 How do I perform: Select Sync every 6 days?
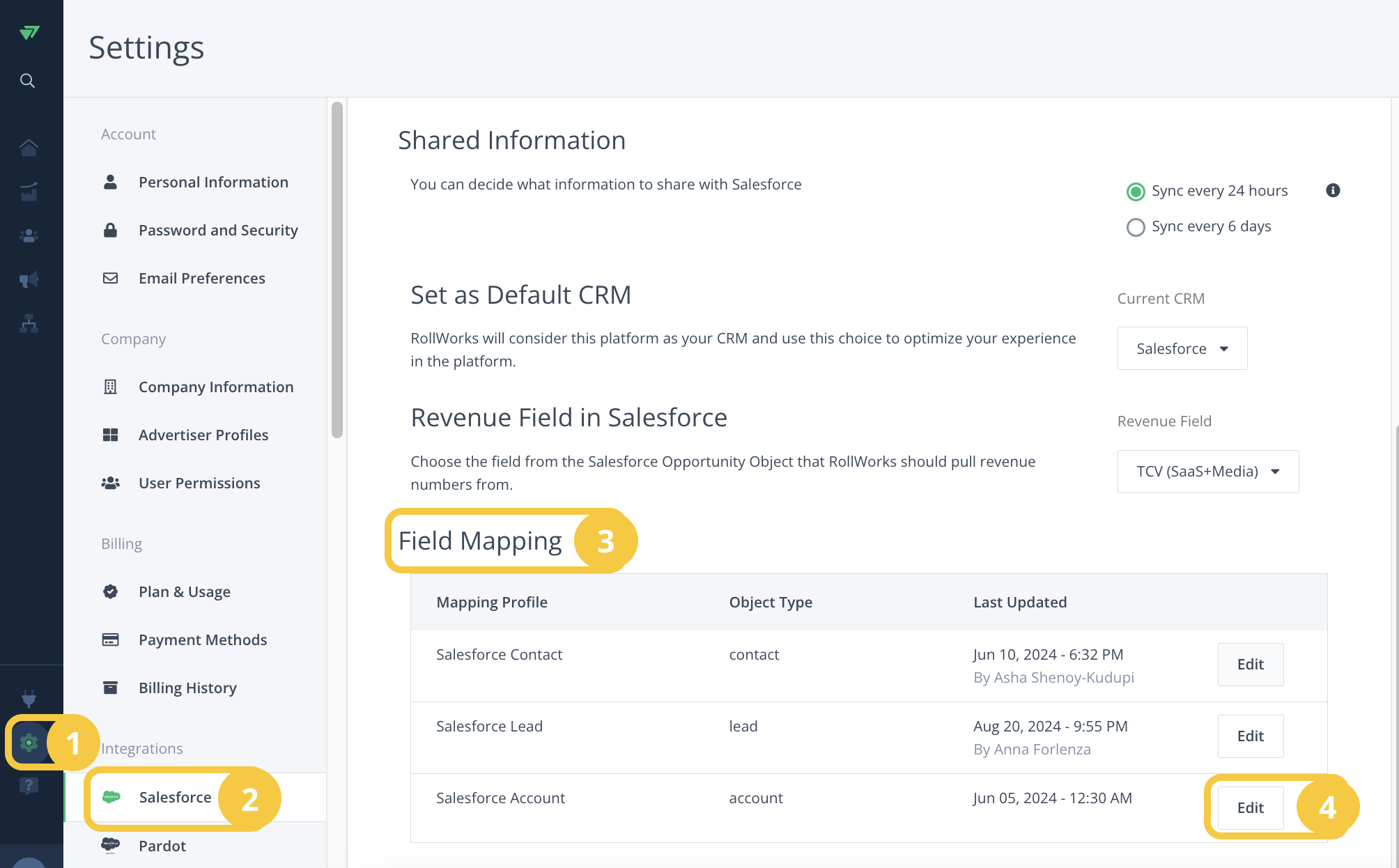(x=1136, y=227)
